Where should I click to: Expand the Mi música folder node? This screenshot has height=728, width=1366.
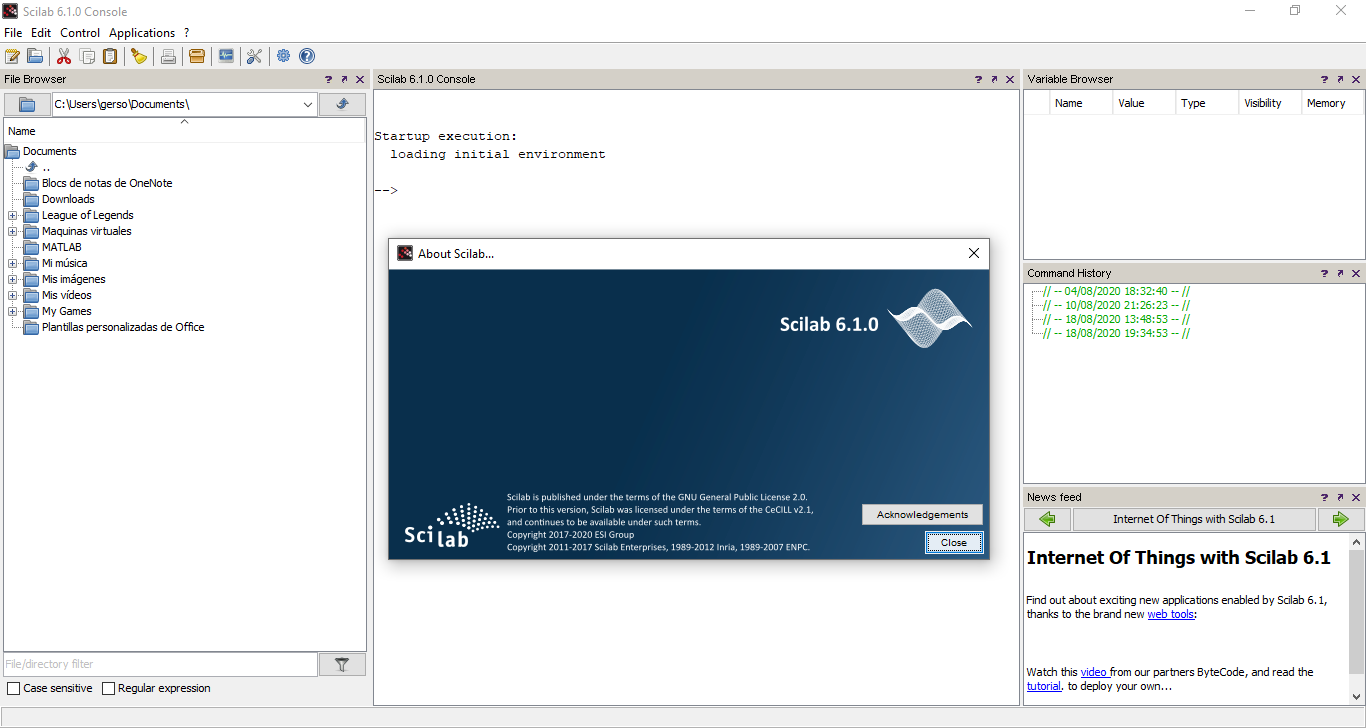coord(12,263)
